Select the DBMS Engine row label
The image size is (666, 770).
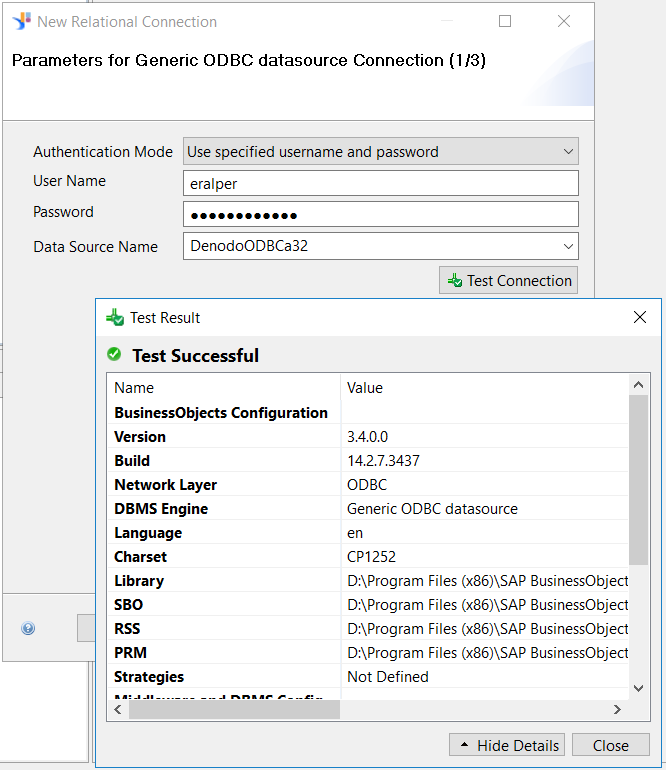(x=161, y=509)
